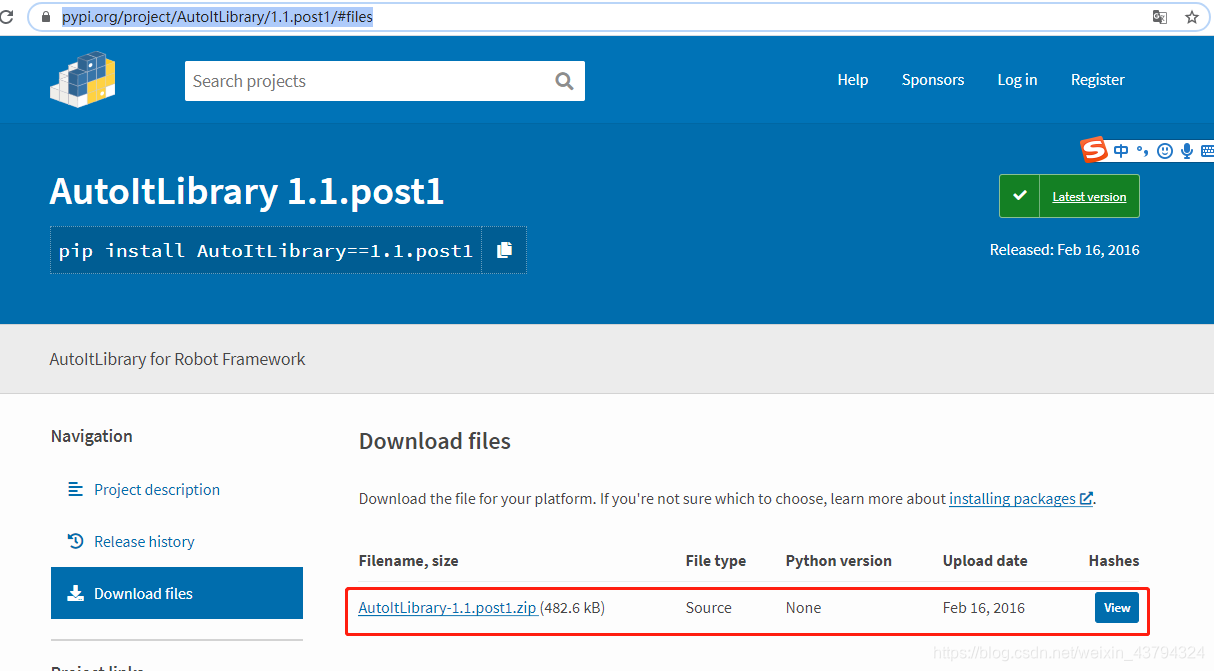Screen dimensions: 1214x671
Task: Click the address bar URL
Action: pos(217,17)
